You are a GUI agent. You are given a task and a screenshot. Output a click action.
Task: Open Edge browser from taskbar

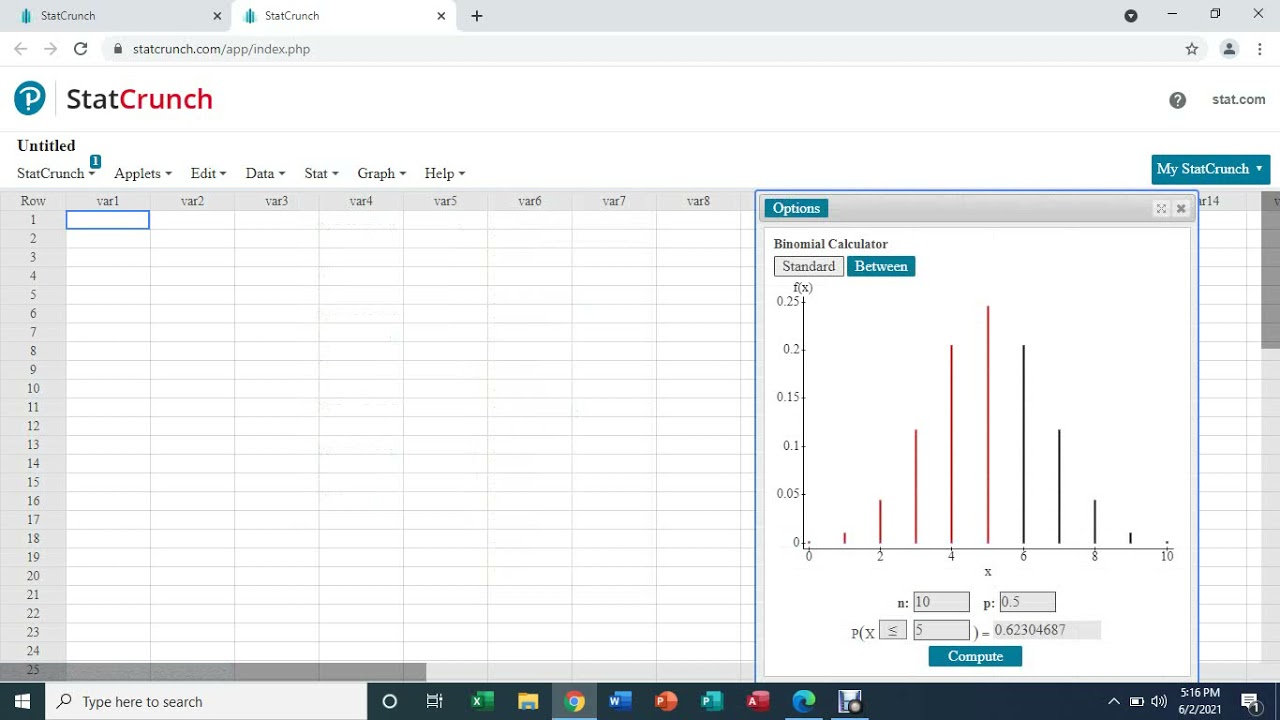(804, 701)
